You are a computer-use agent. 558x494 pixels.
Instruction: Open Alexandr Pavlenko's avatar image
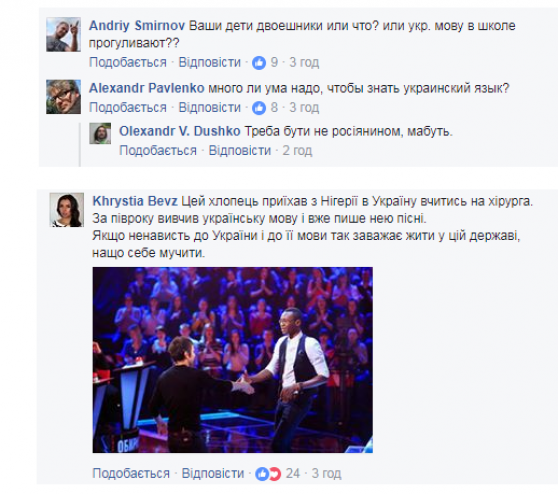point(63,97)
